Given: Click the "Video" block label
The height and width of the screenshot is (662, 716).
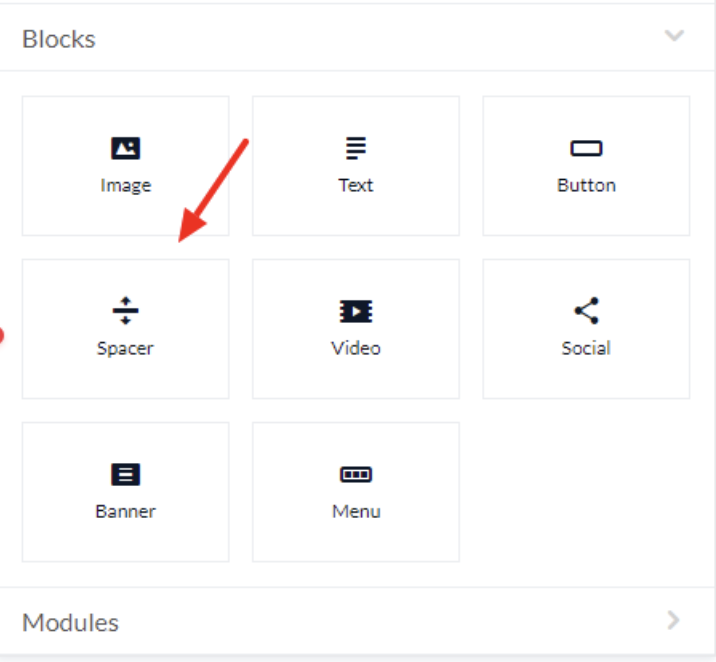Looking at the screenshot, I should pyautogui.click(x=356, y=348).
